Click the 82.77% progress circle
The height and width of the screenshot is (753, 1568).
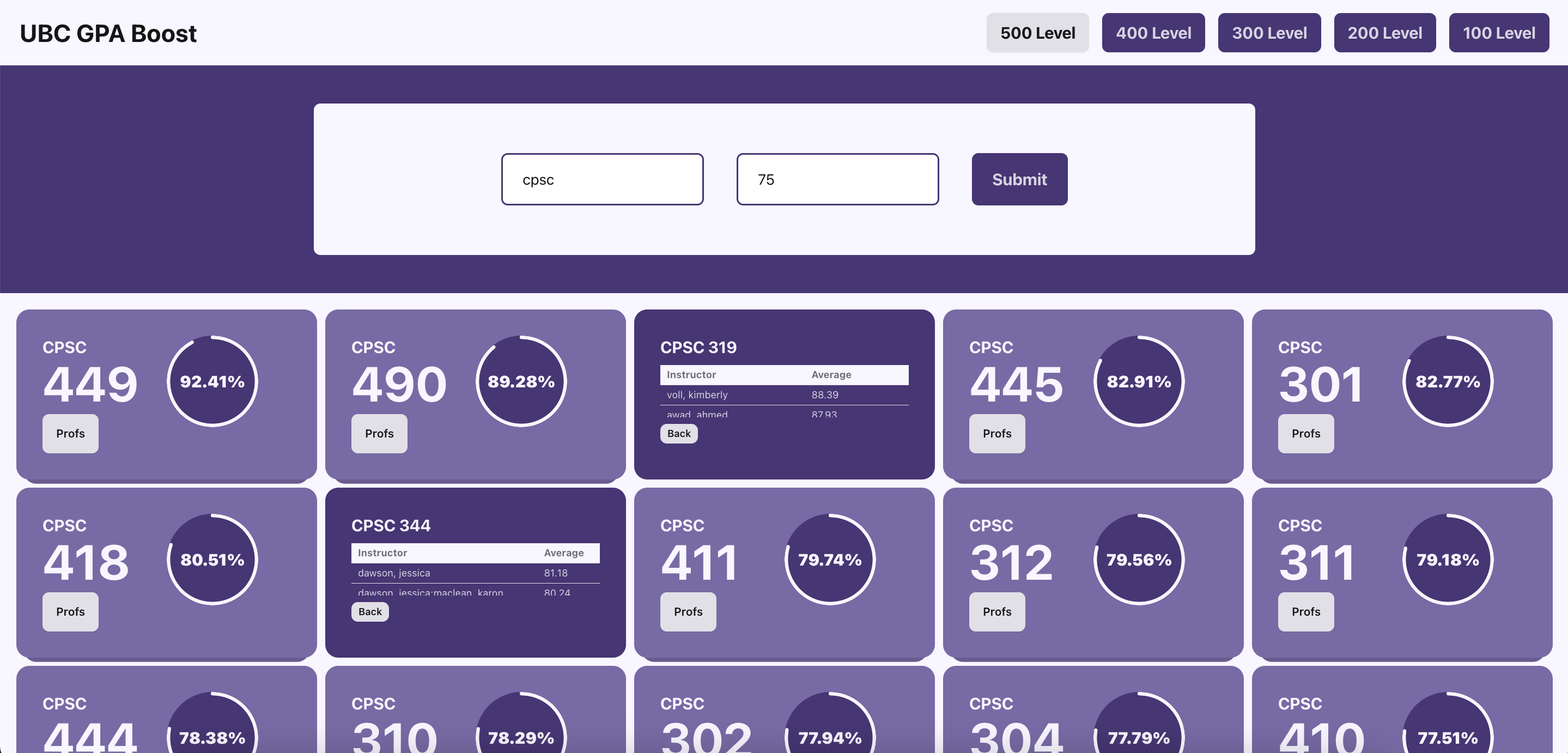(x=1448, y=381)
